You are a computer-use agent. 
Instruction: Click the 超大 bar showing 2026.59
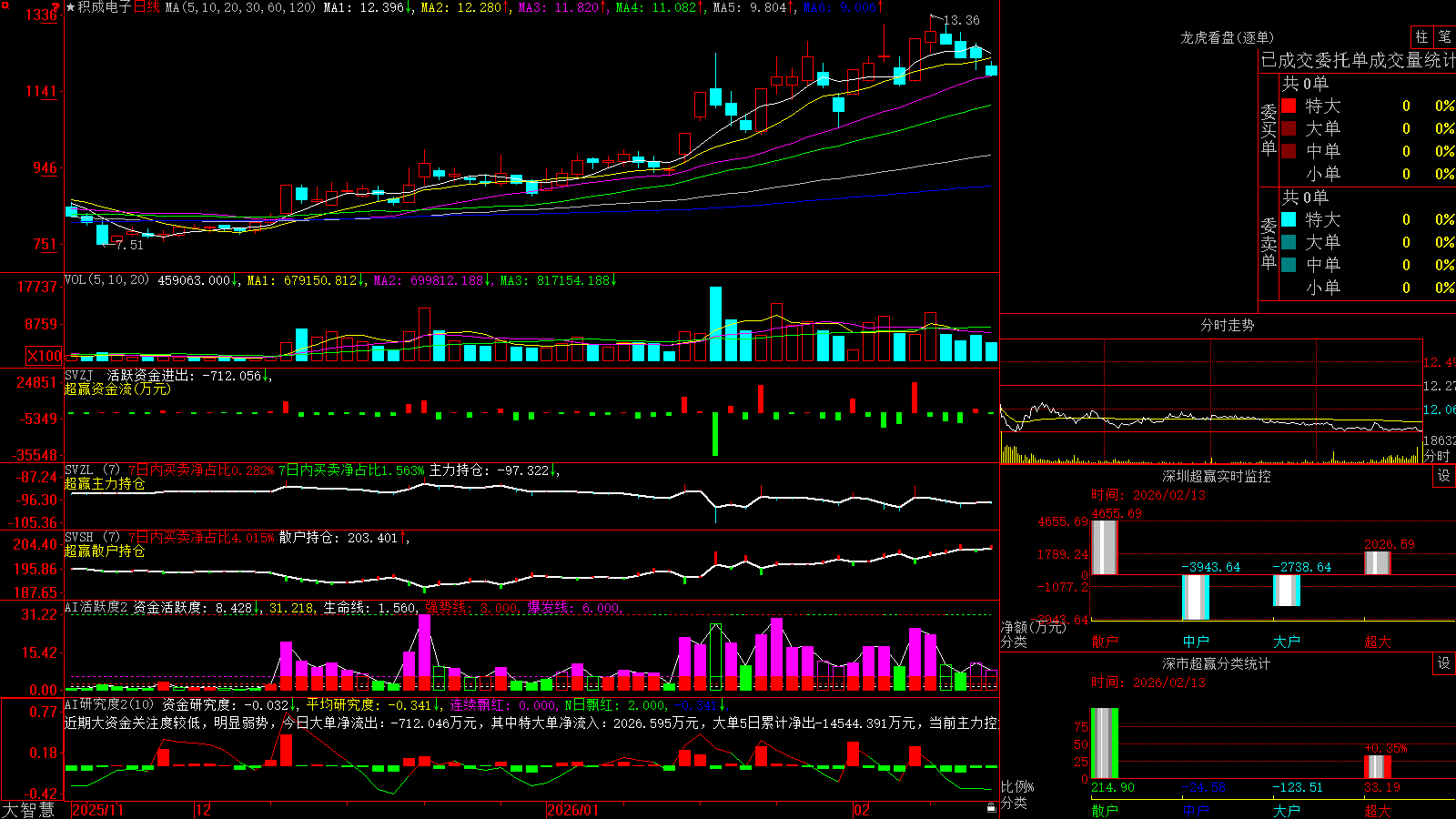1378,563
